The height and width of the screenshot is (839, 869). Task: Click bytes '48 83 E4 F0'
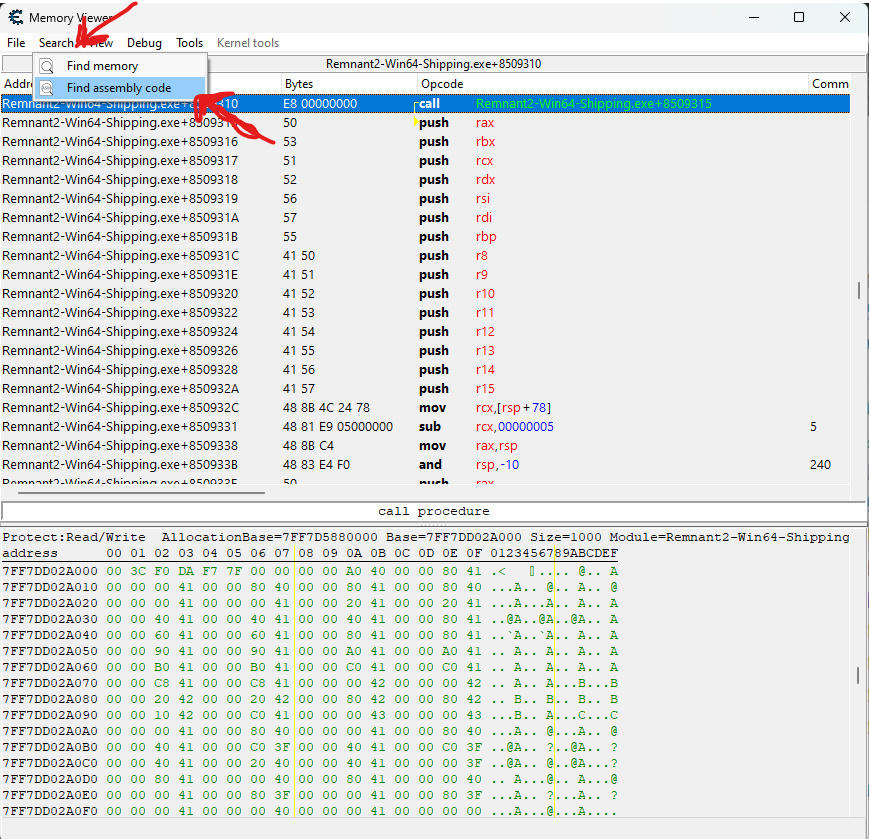[x=316, y=464]
